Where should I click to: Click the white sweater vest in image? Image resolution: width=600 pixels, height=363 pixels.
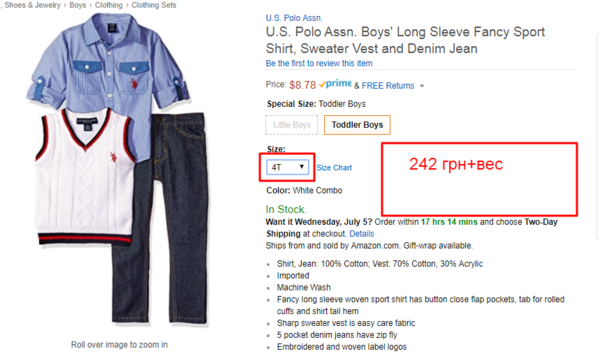(x=85, y=176)
